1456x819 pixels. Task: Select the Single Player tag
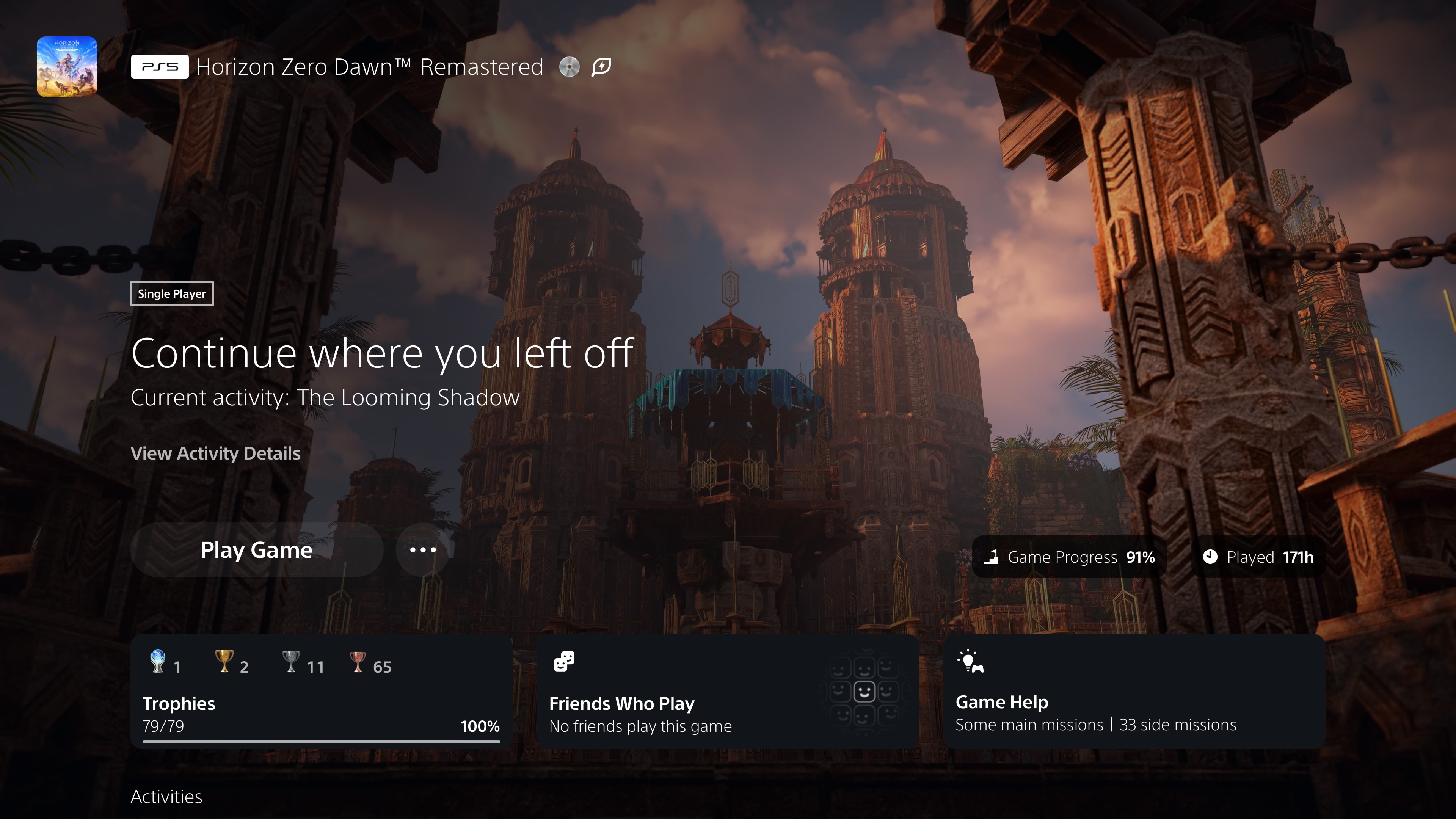[172, 293]
